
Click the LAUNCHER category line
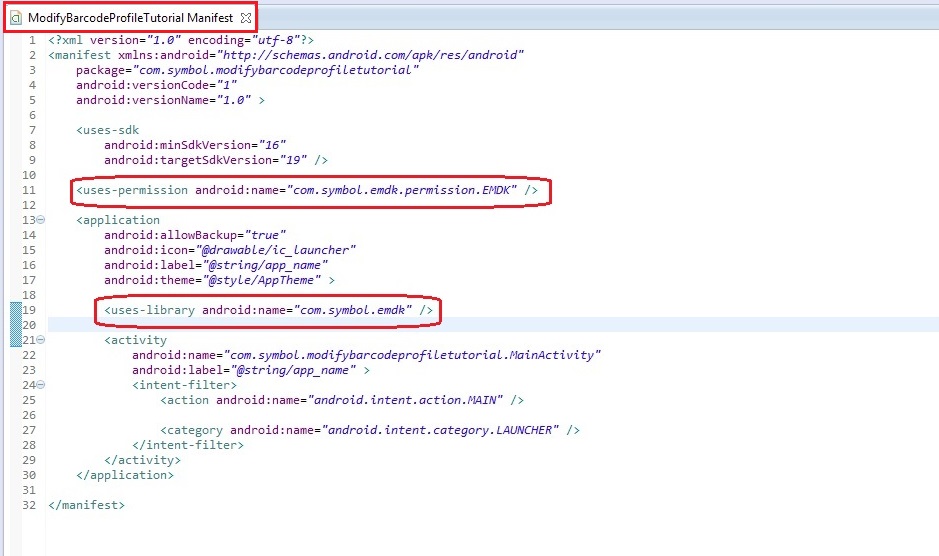(x=370, y=430)
